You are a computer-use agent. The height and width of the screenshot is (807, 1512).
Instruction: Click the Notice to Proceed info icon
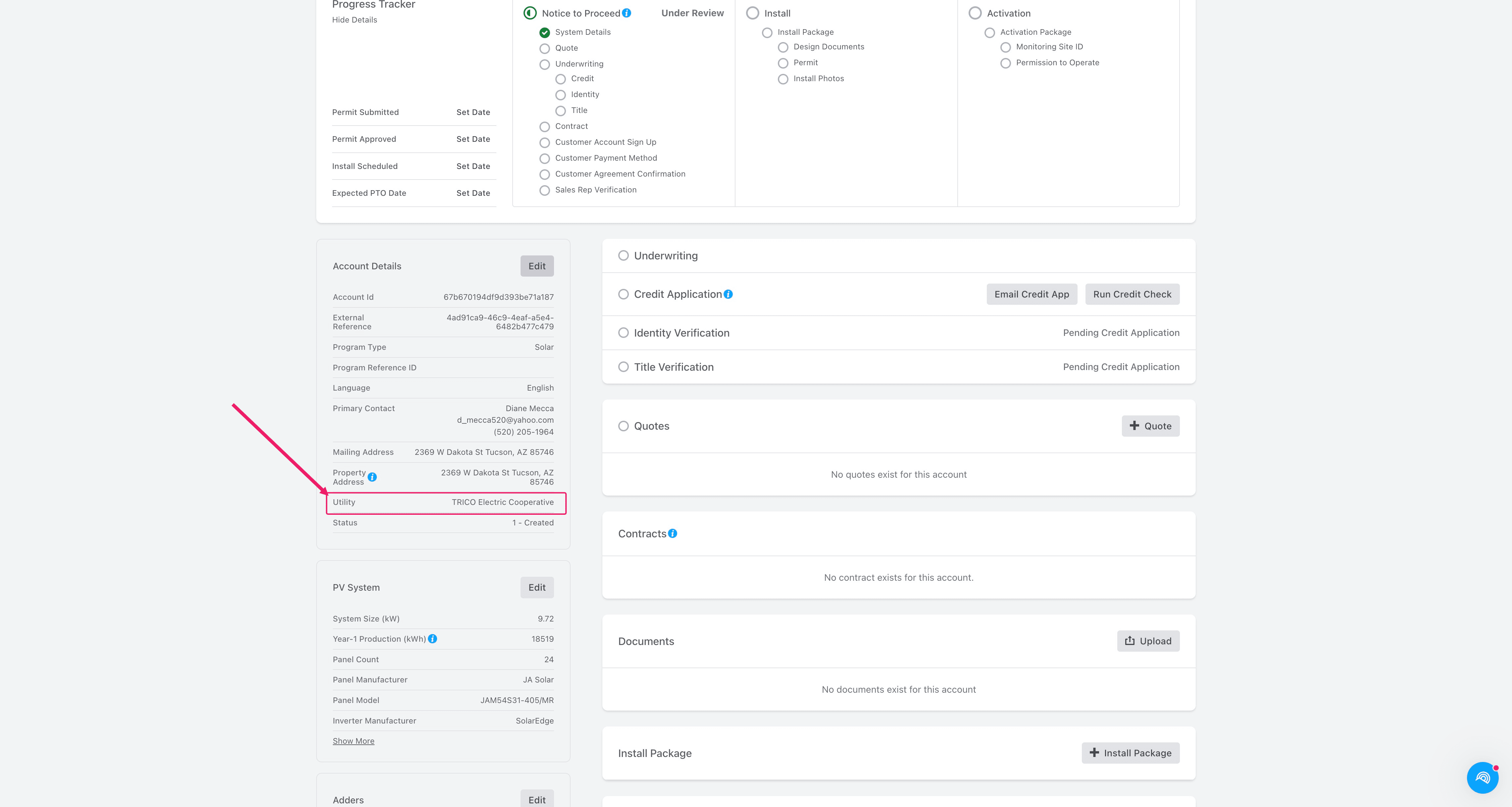(x=626, y=13)
